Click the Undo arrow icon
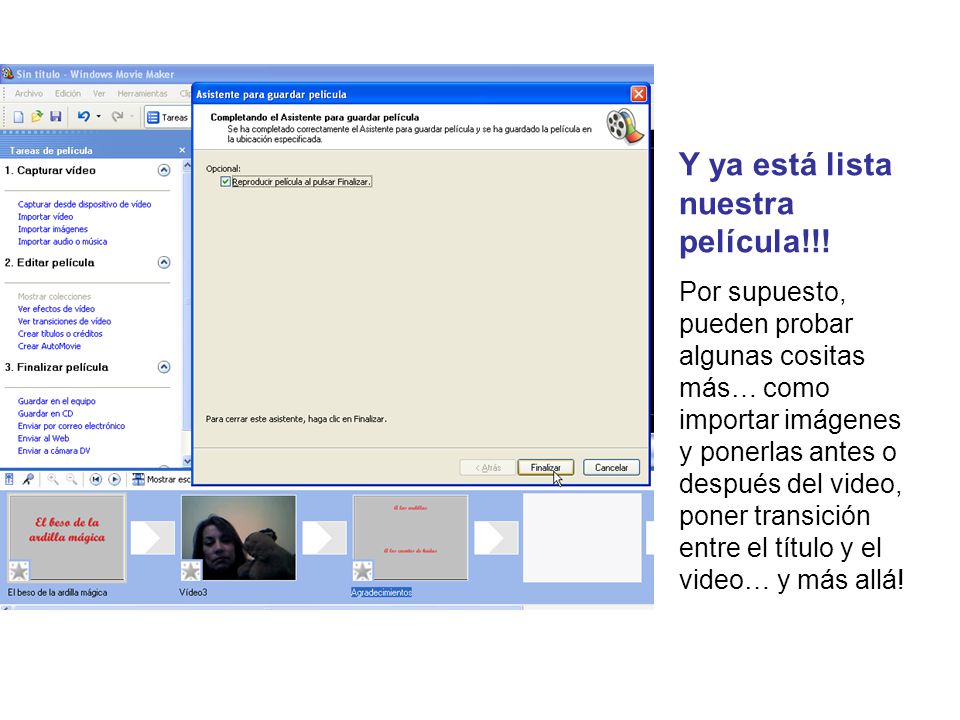Screen dimensions: 960x720 (x=83, y=116)
